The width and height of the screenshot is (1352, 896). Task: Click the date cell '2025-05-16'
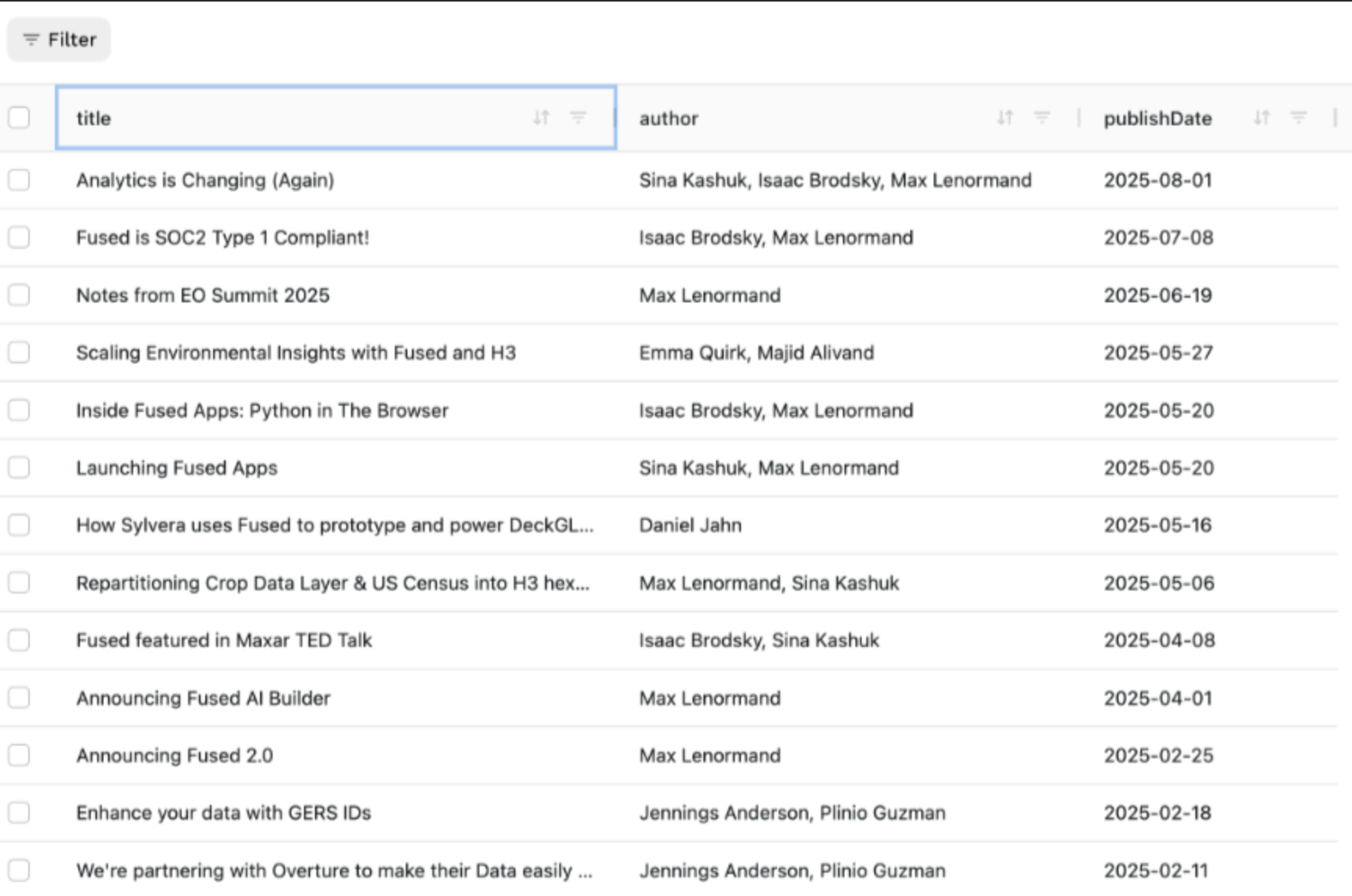click(x=1158, y=525)
